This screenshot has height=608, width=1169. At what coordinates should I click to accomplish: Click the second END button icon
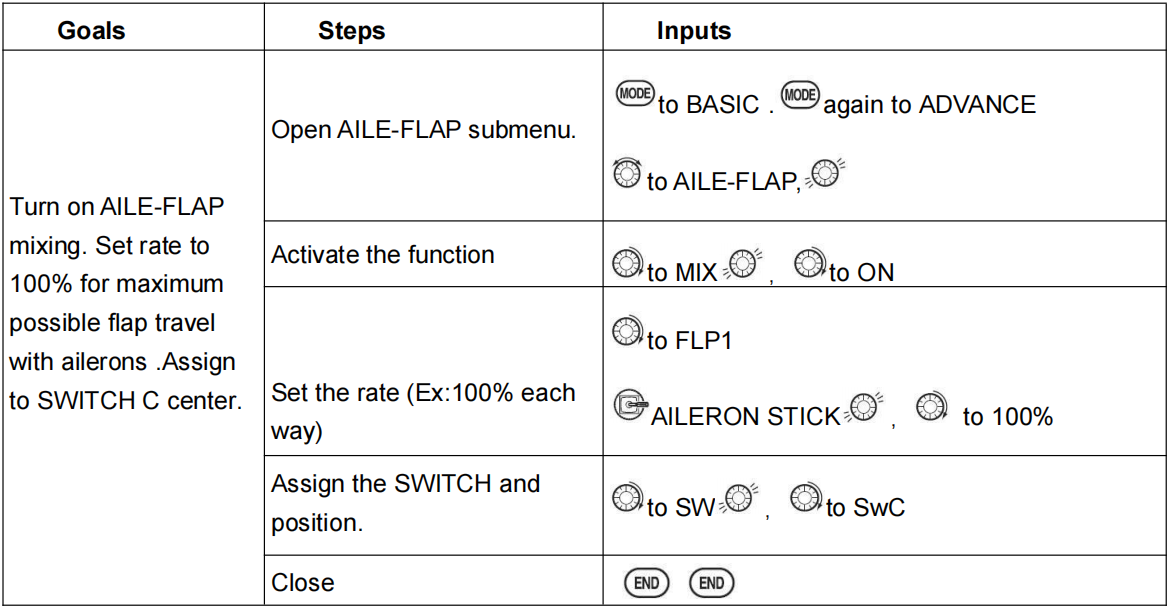711,583
